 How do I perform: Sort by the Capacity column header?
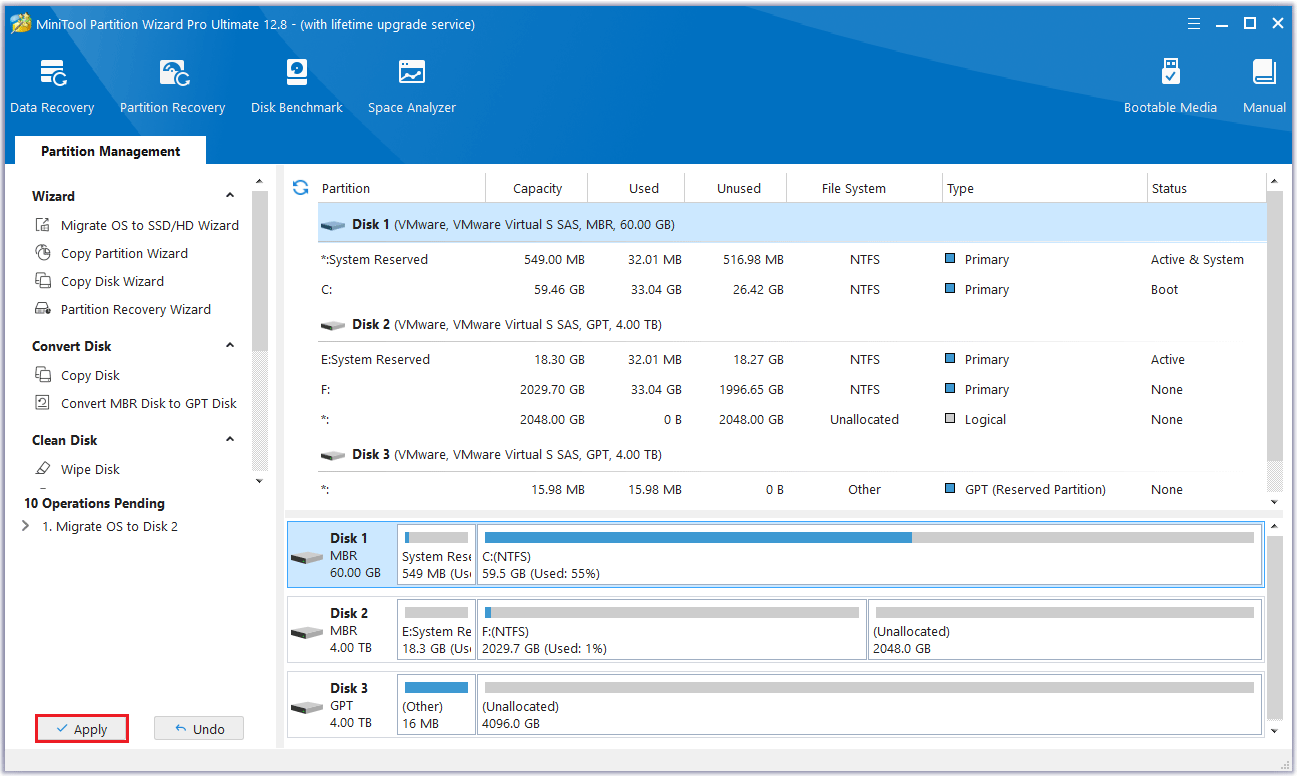click(x=537, y=188)
